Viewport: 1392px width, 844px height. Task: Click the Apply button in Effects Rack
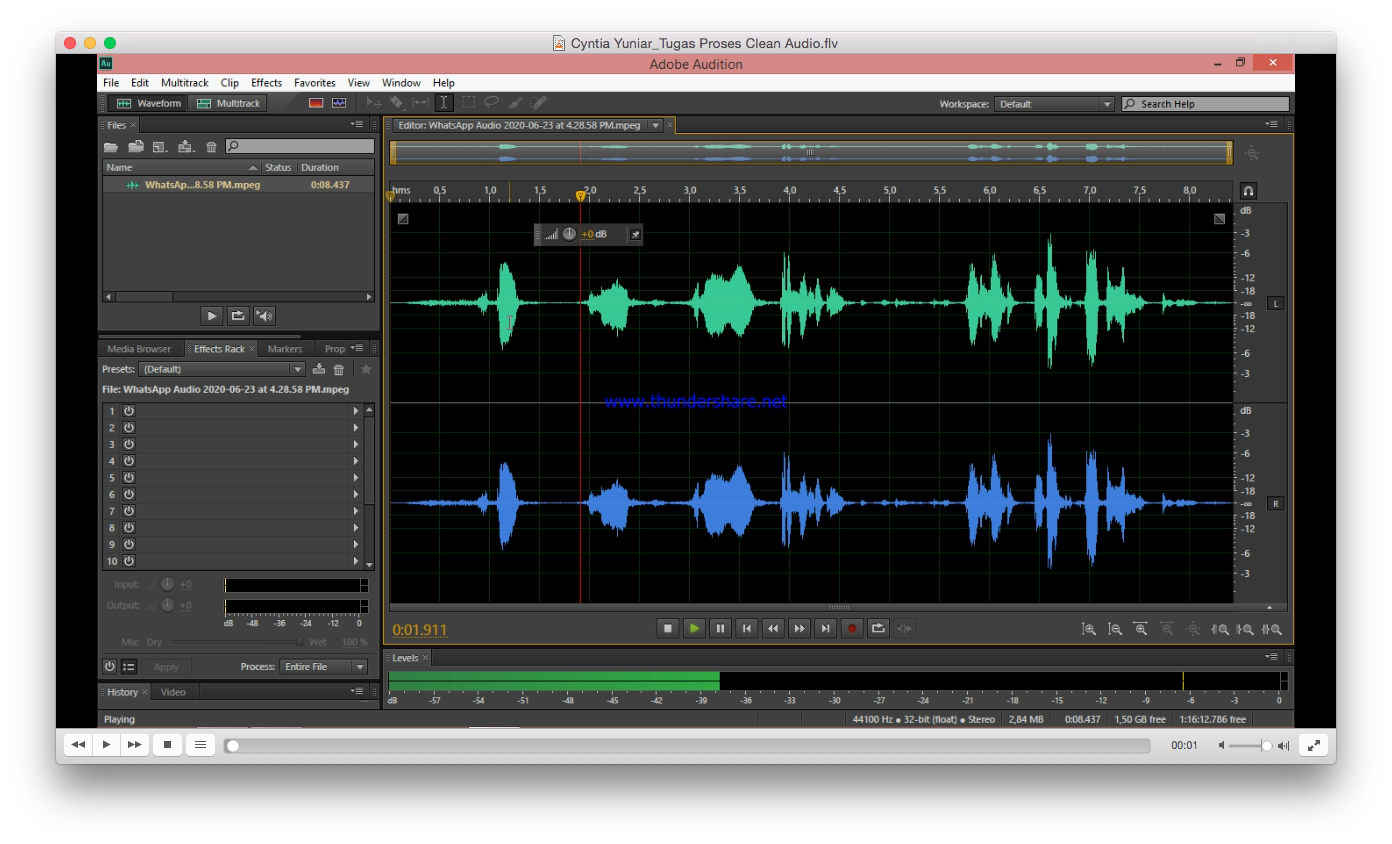166,666
